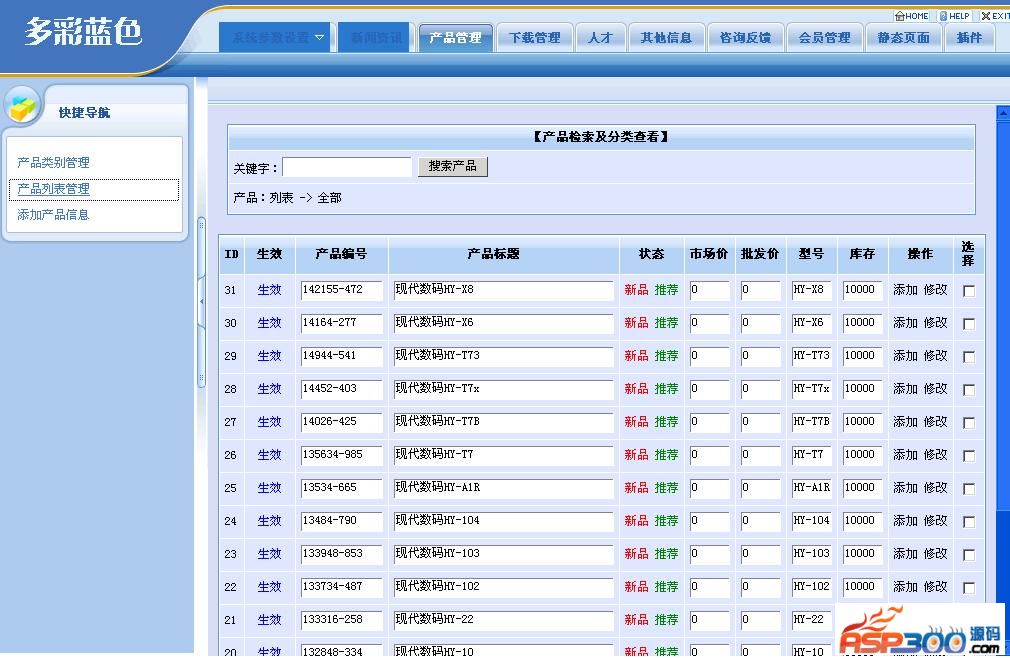This screenshot has height=658, width=1010.
Task: Open the 产品类别管理 sidebar item
Action: point(54,163)
